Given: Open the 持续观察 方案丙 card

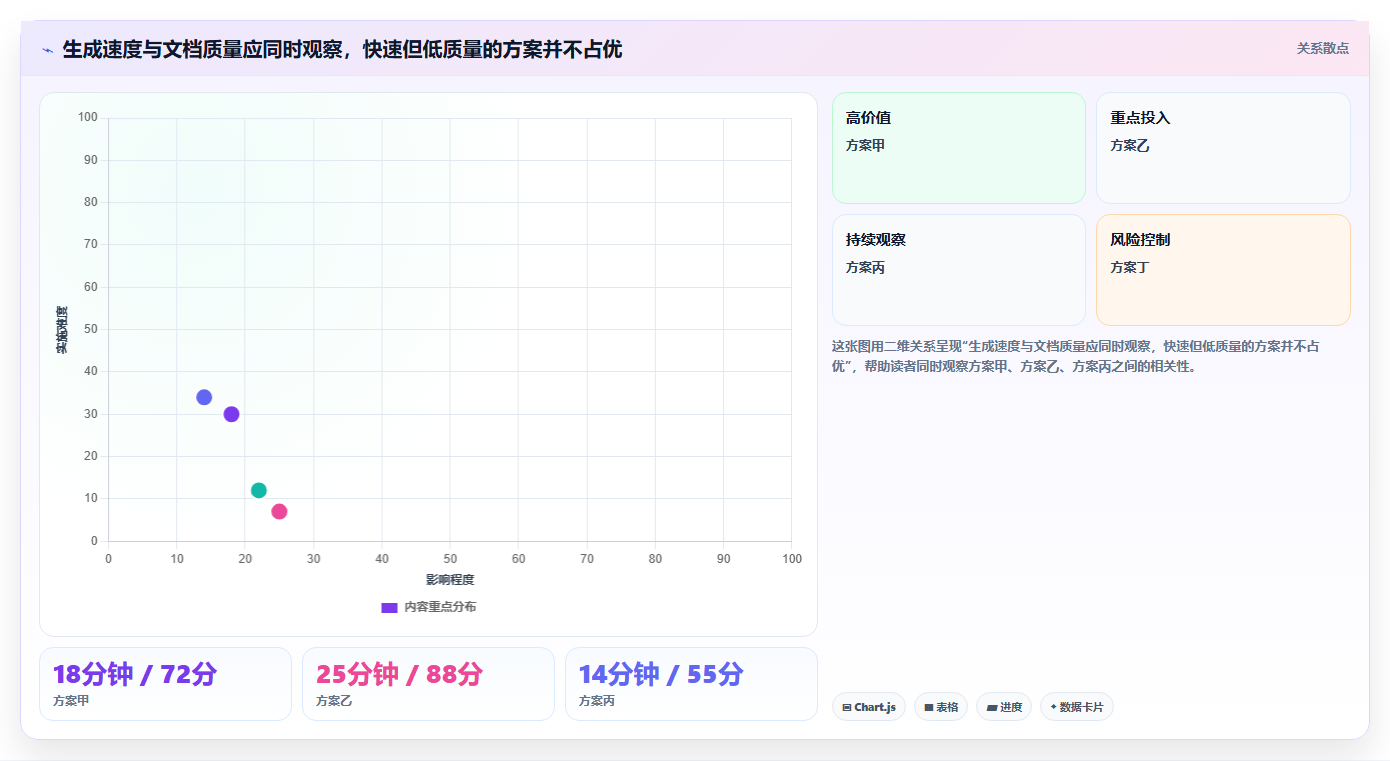Looking at the screenshot, I should coord(959,270).
